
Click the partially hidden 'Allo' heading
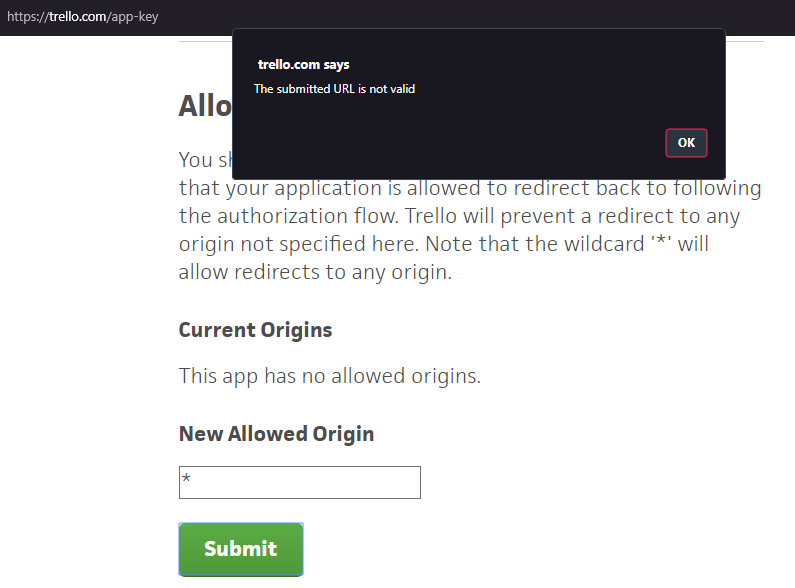click(205, 106)
